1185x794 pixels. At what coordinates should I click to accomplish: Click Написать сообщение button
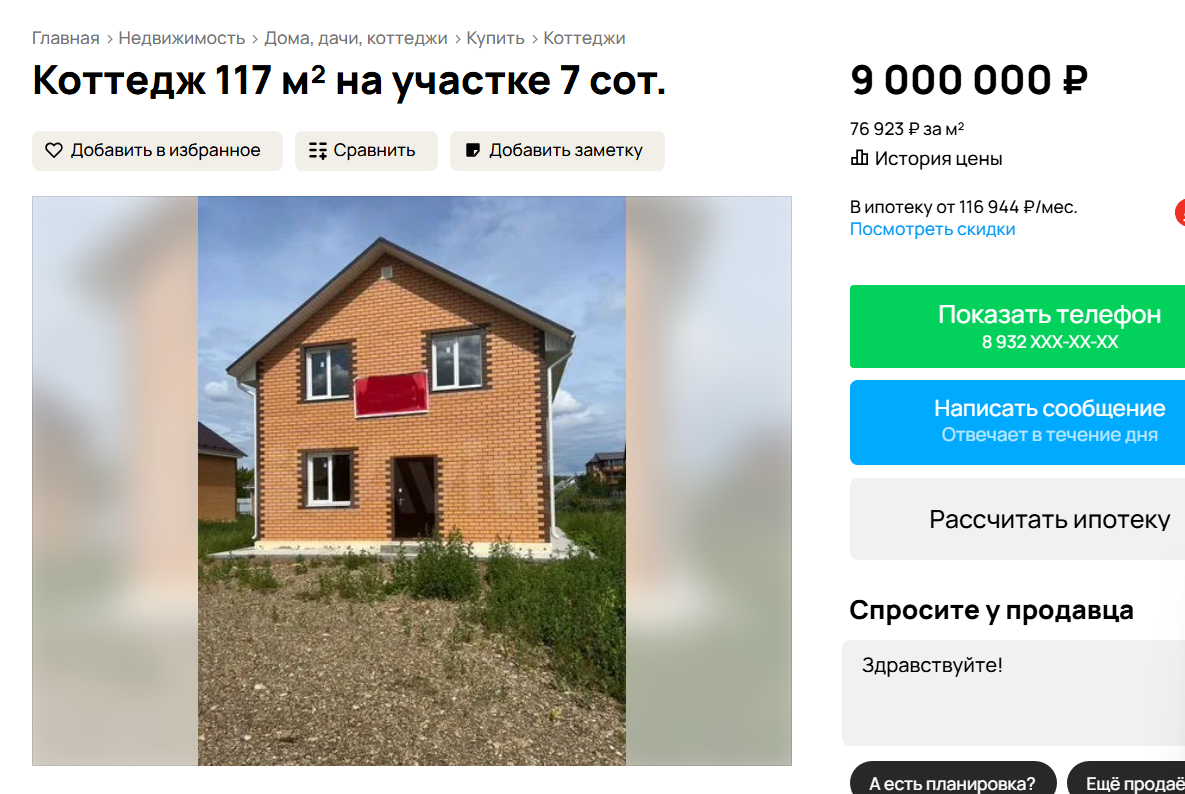1017,422
